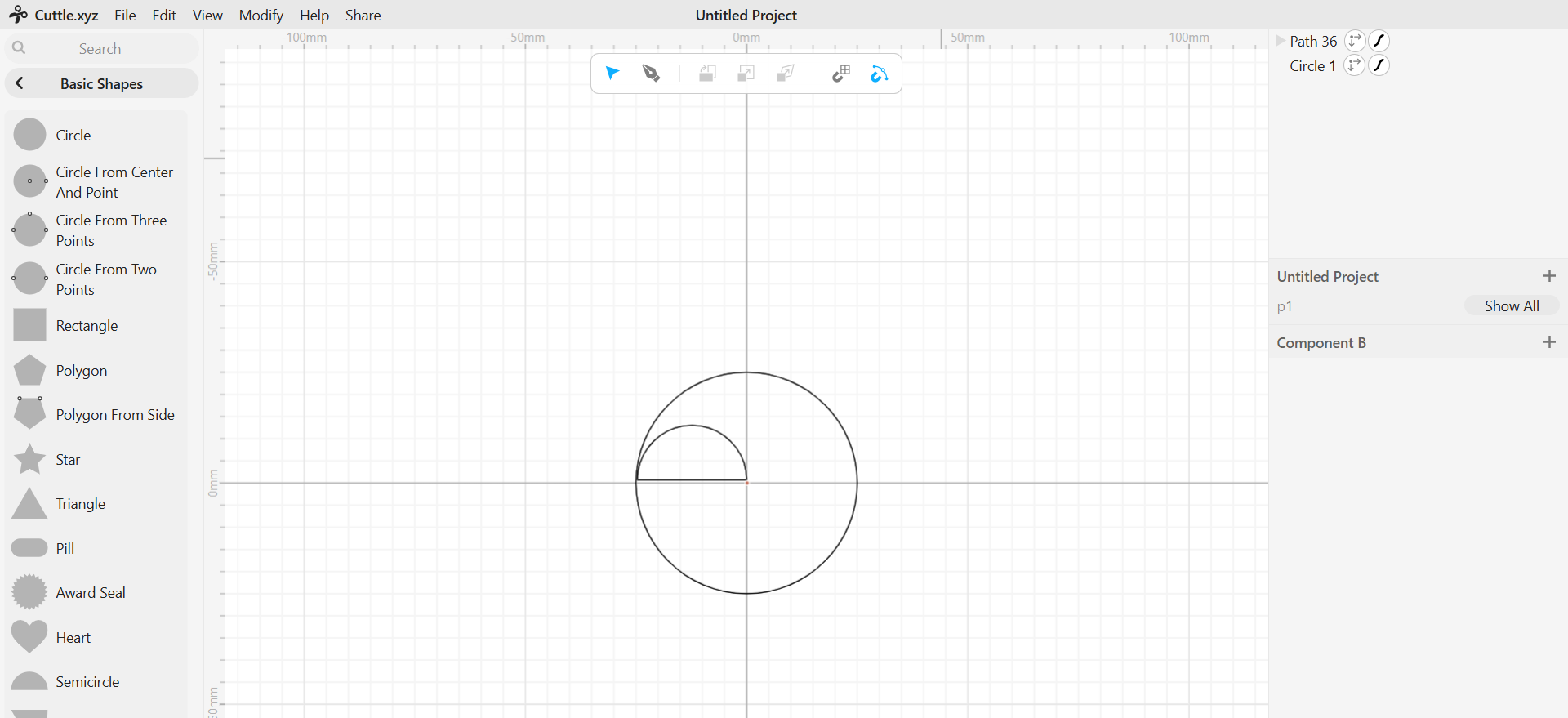
Task: Choose the Rectangle shape icon
Action: click(x=30, y=325)
